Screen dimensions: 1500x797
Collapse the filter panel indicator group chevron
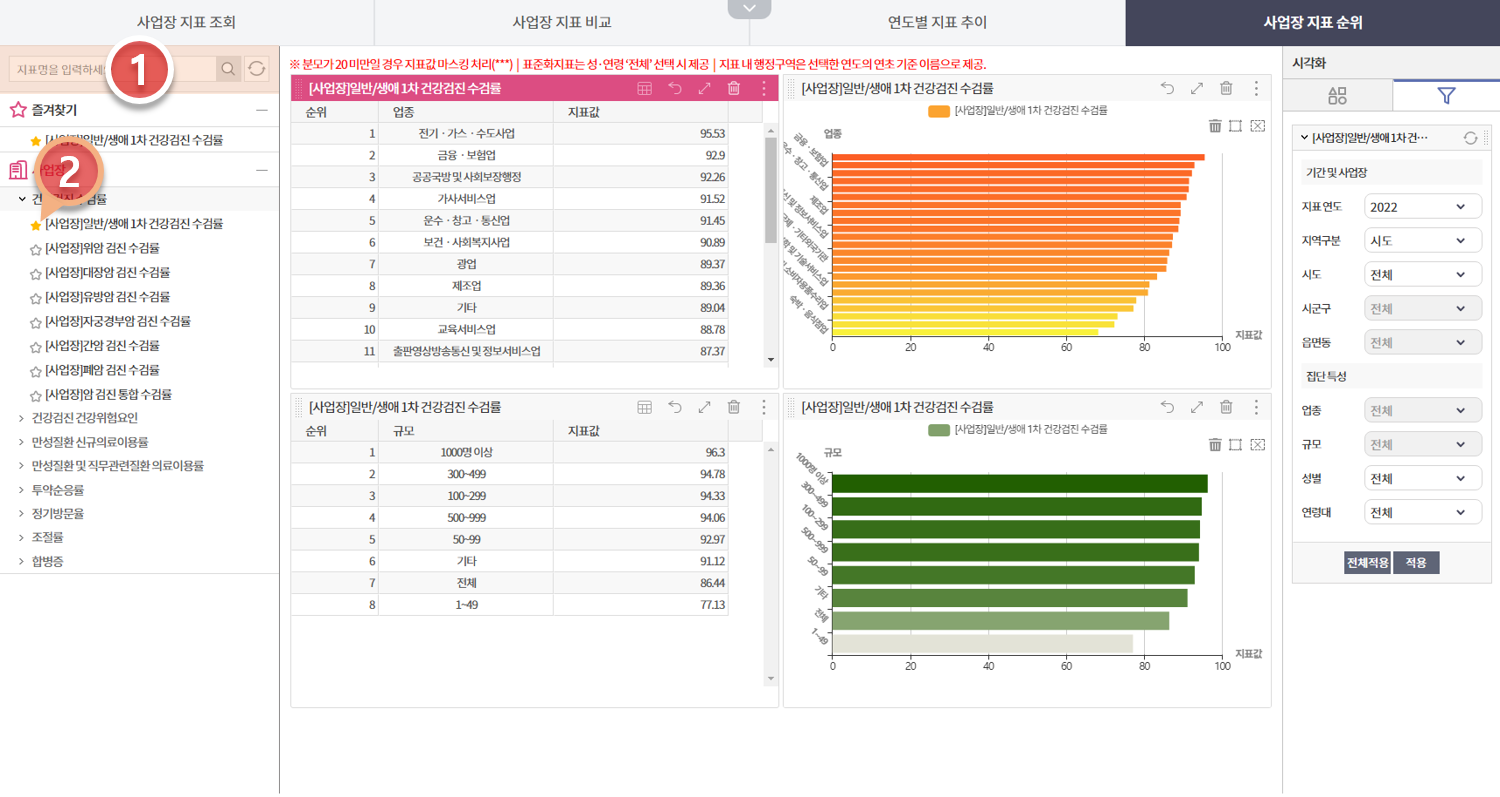click(x=1304, y=138)
